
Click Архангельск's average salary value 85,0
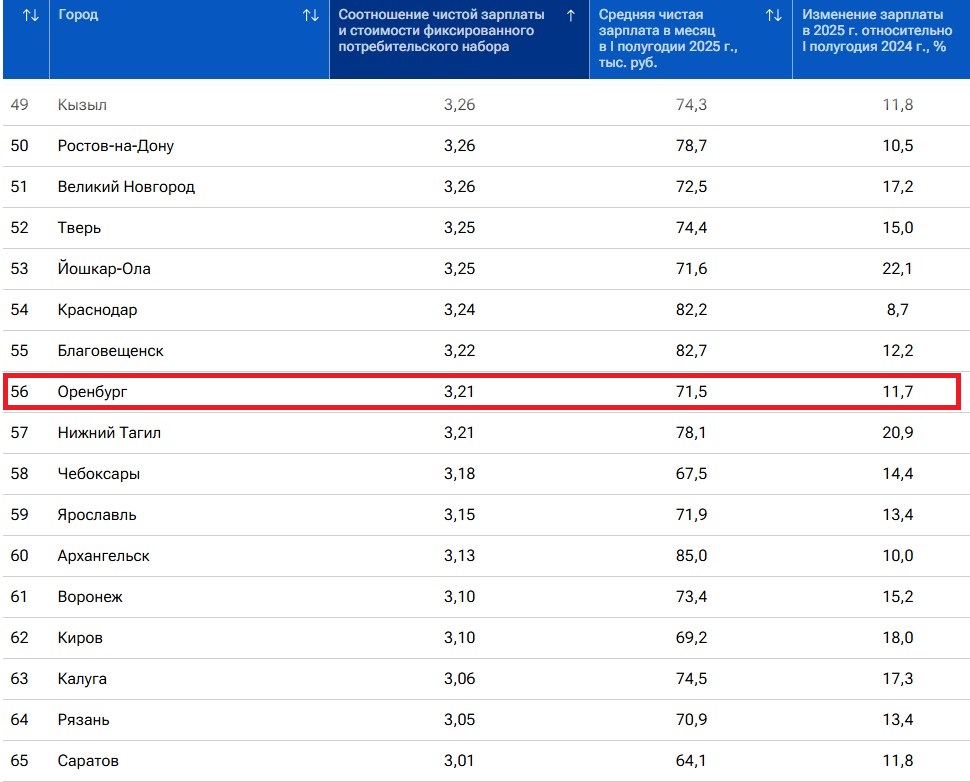pos(691,556)
